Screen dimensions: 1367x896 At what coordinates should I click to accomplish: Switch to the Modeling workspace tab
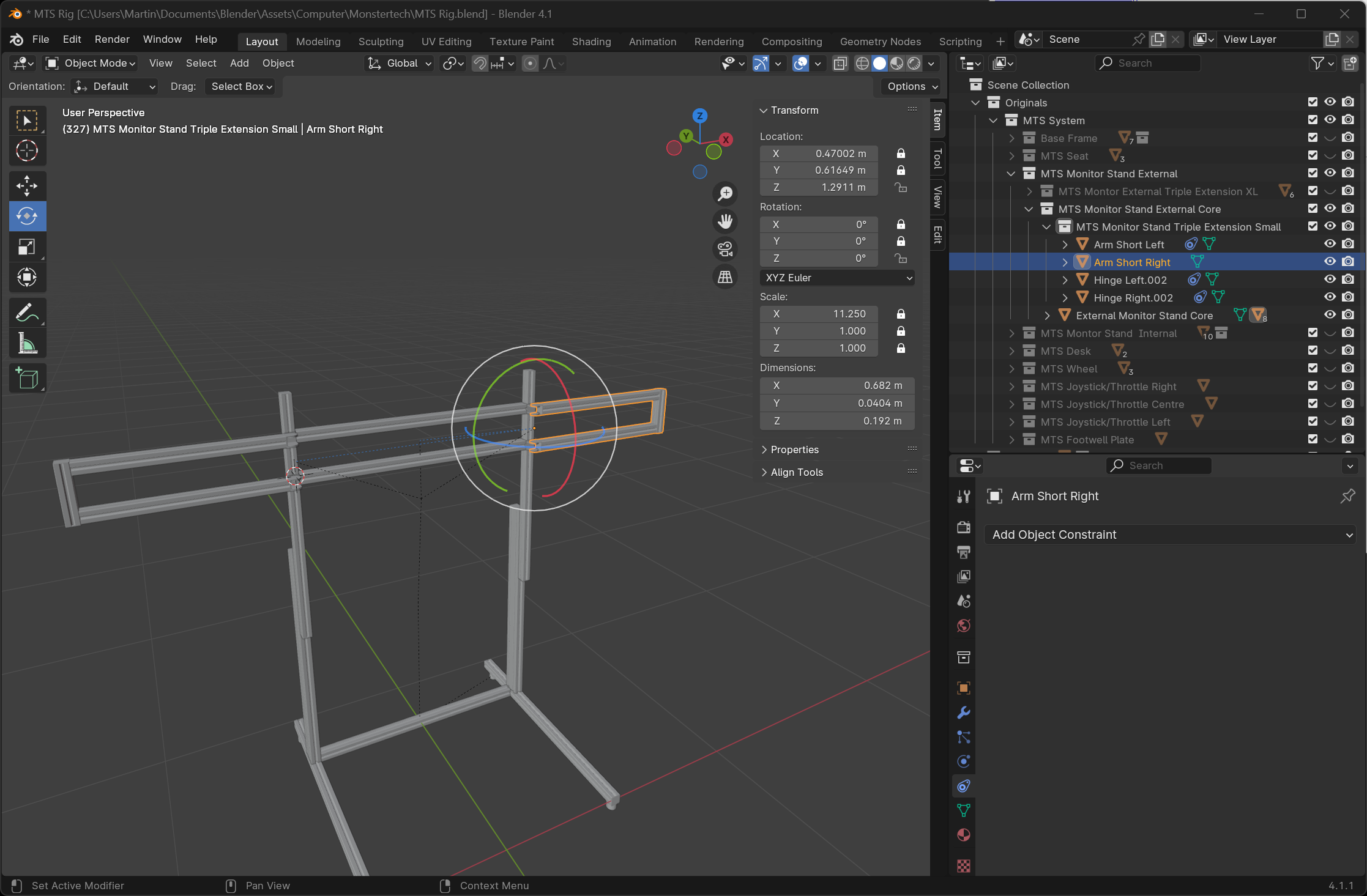click(318, 42)
